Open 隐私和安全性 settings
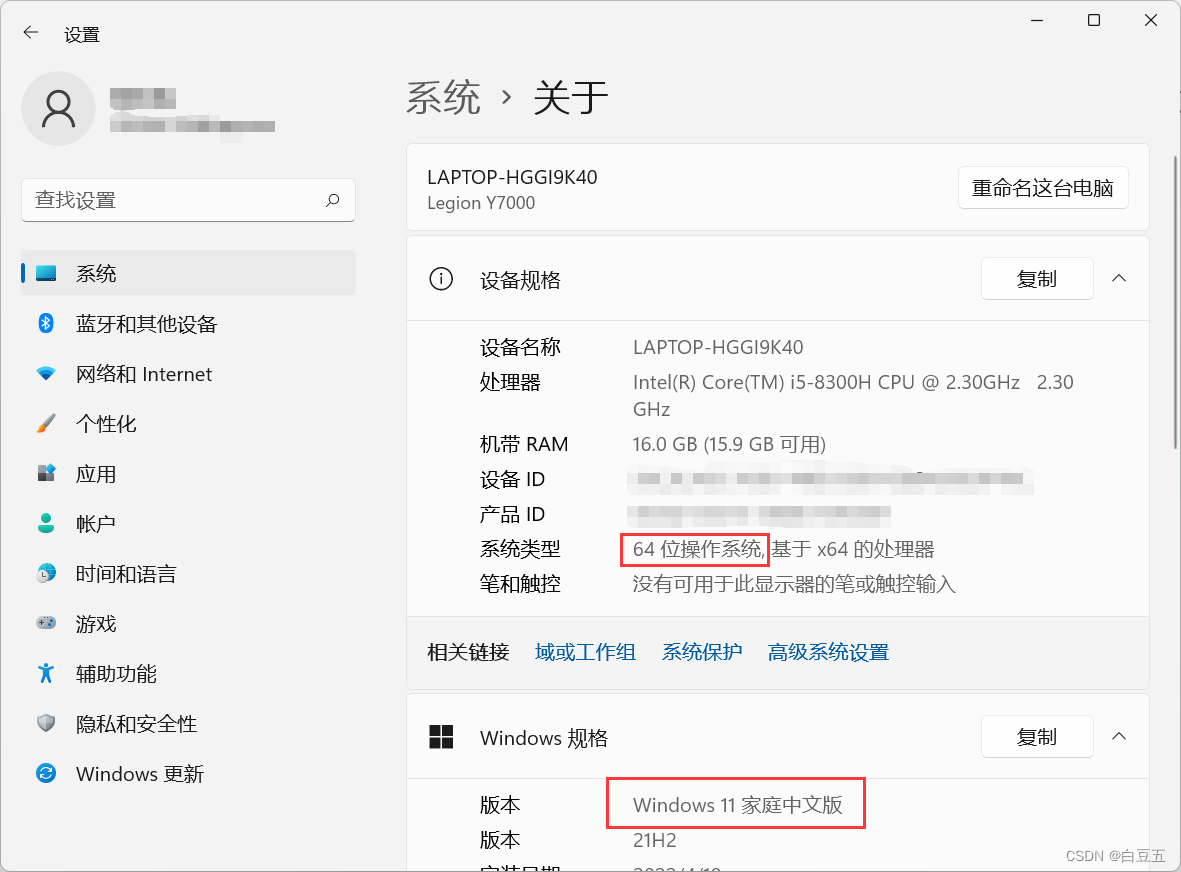The width and height of the screenshot is (1181, 872). pos(188,724)
